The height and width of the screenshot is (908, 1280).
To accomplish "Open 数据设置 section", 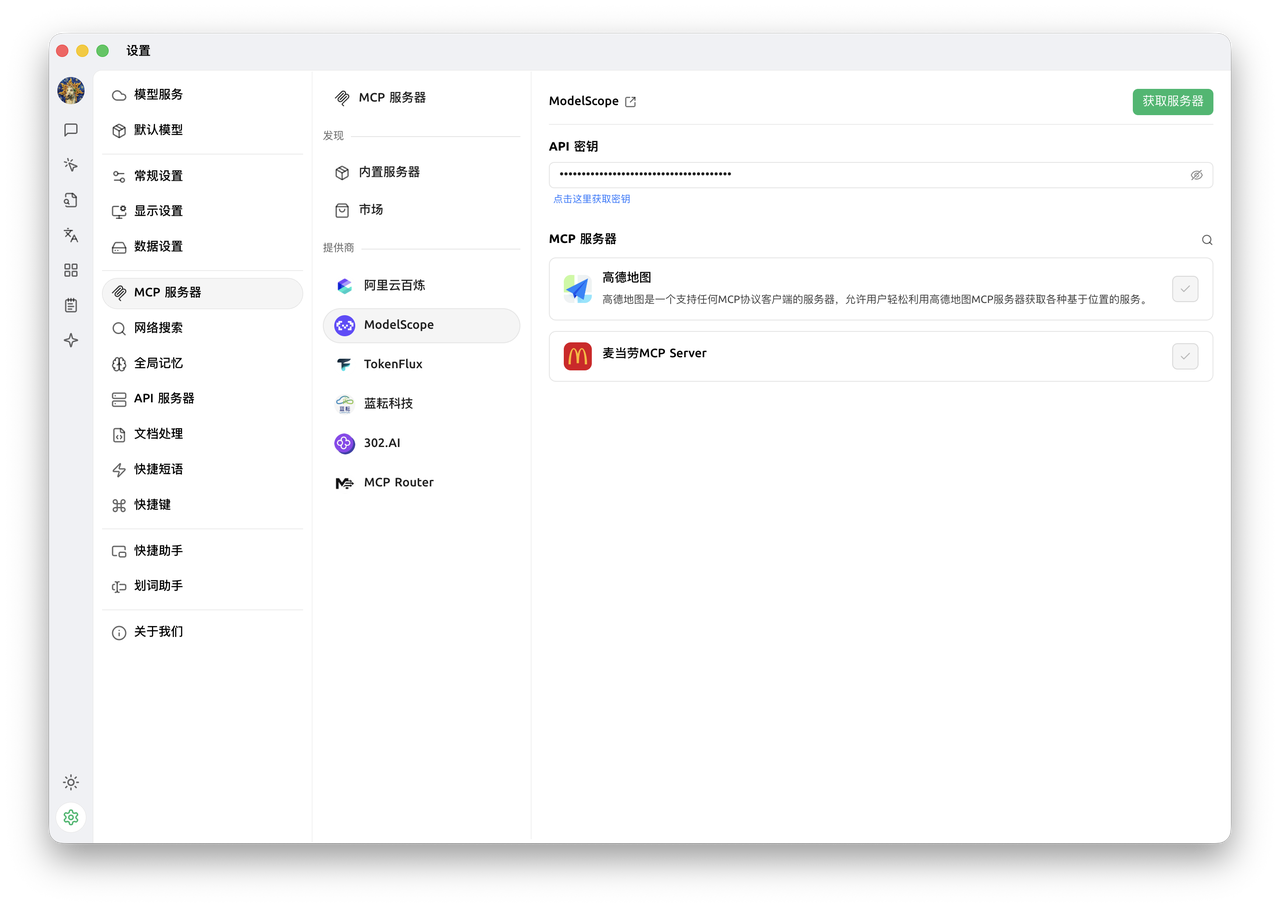I will [202, 247].
